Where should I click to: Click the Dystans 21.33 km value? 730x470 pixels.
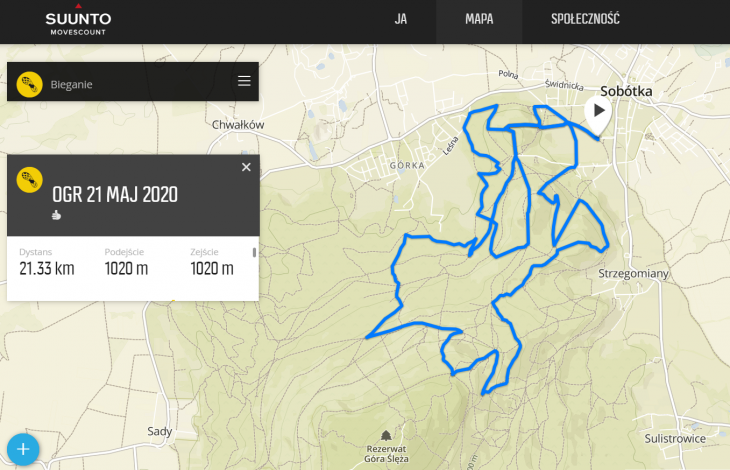(x=47, y=269)
